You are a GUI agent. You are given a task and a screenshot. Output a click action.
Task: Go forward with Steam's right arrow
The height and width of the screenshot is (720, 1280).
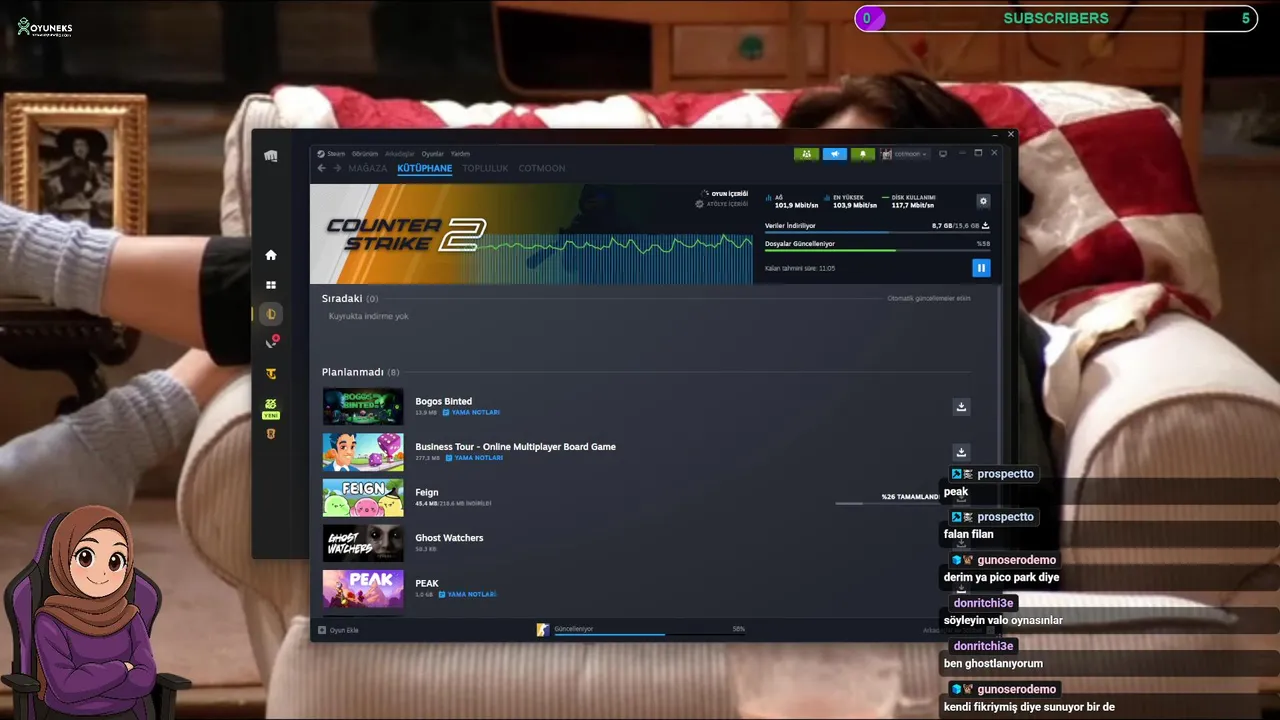coord(337,168)
